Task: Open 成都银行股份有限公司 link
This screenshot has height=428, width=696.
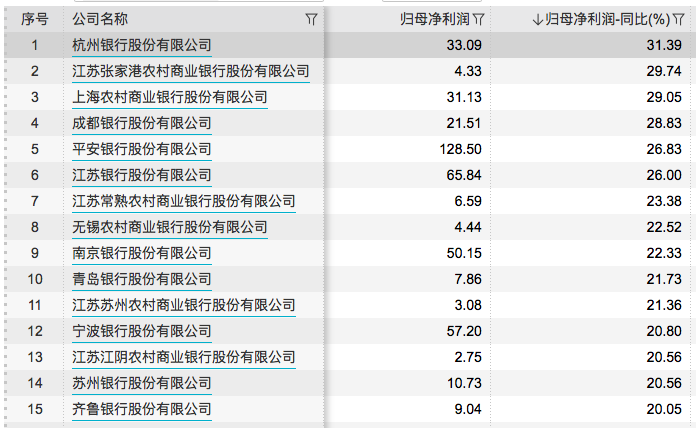Action: click(x=142, y=123)
